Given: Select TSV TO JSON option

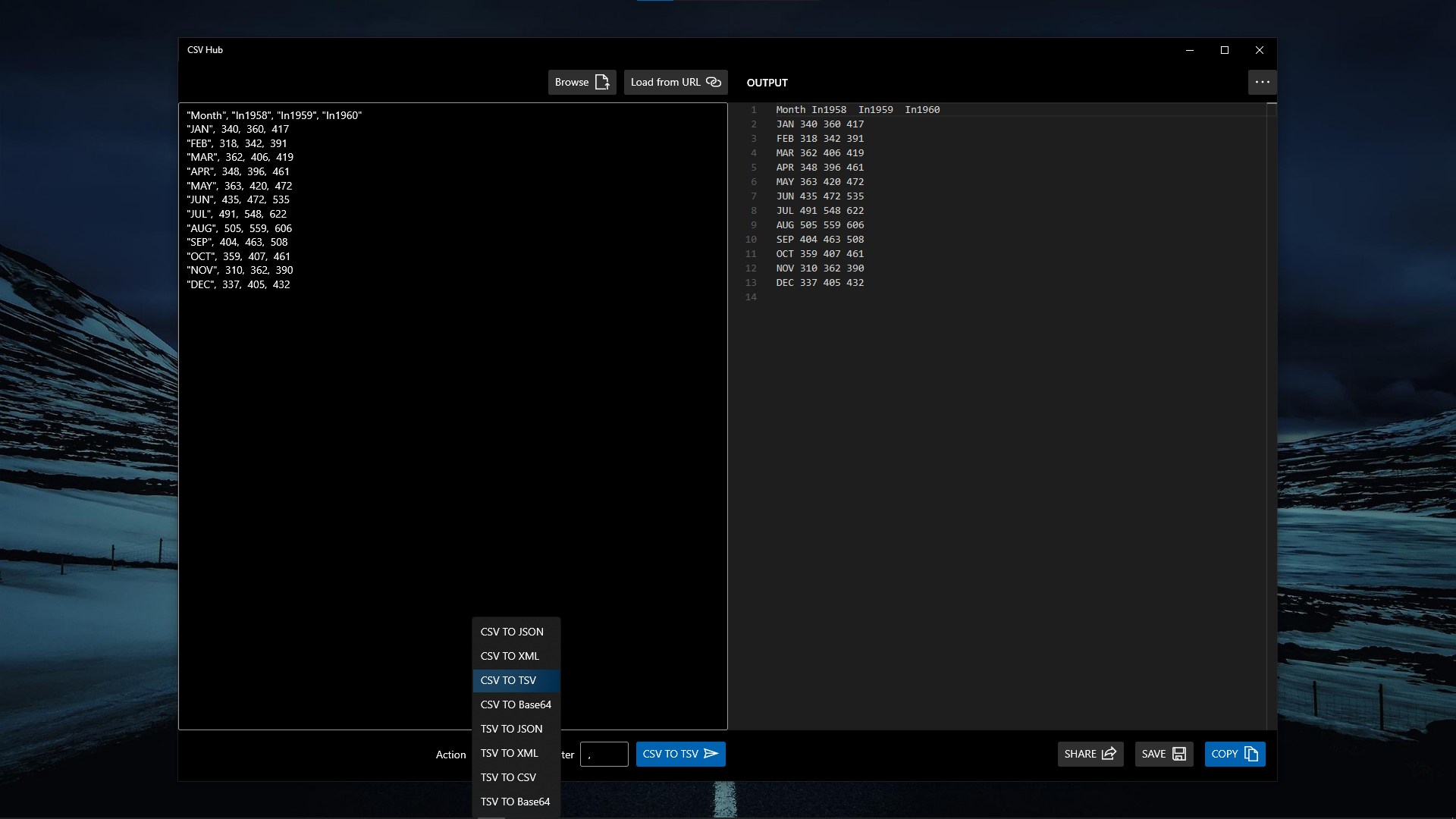Looking at the screenshot, I should tap(516, 729).
